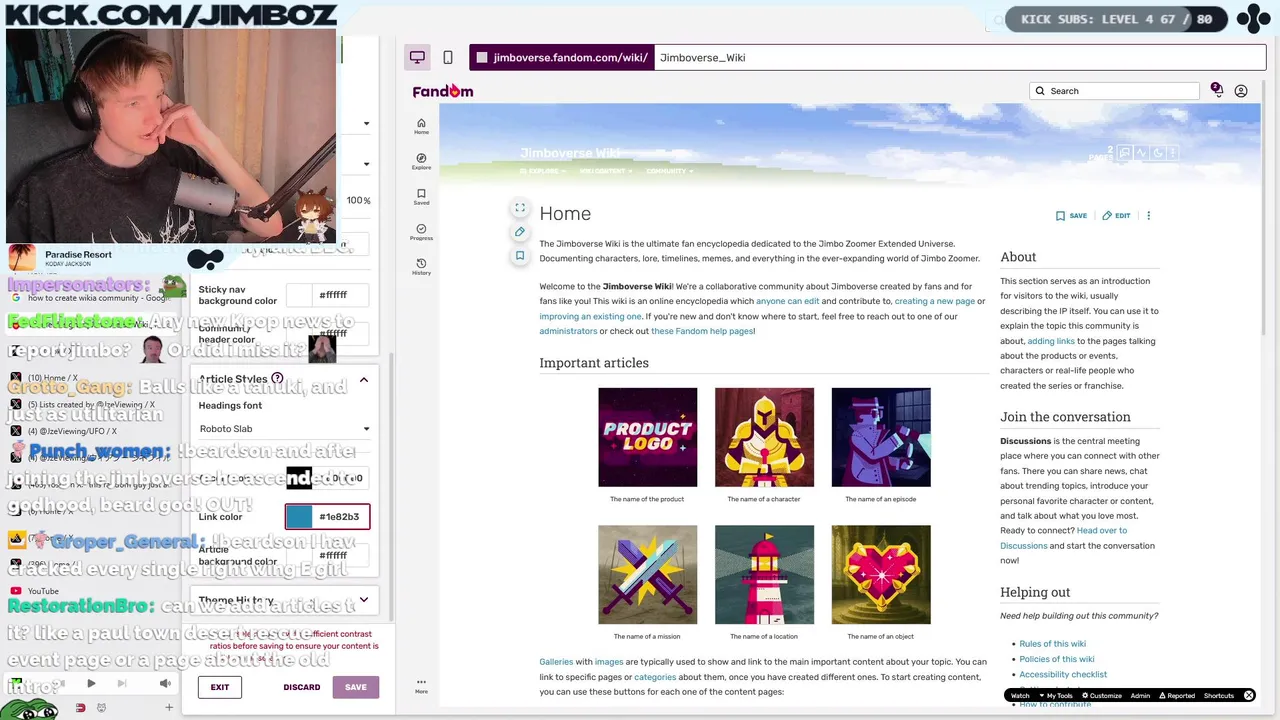Open Admin in bottom toolbar
This screenshot has width=1280, height=720.
point(1140,695)
